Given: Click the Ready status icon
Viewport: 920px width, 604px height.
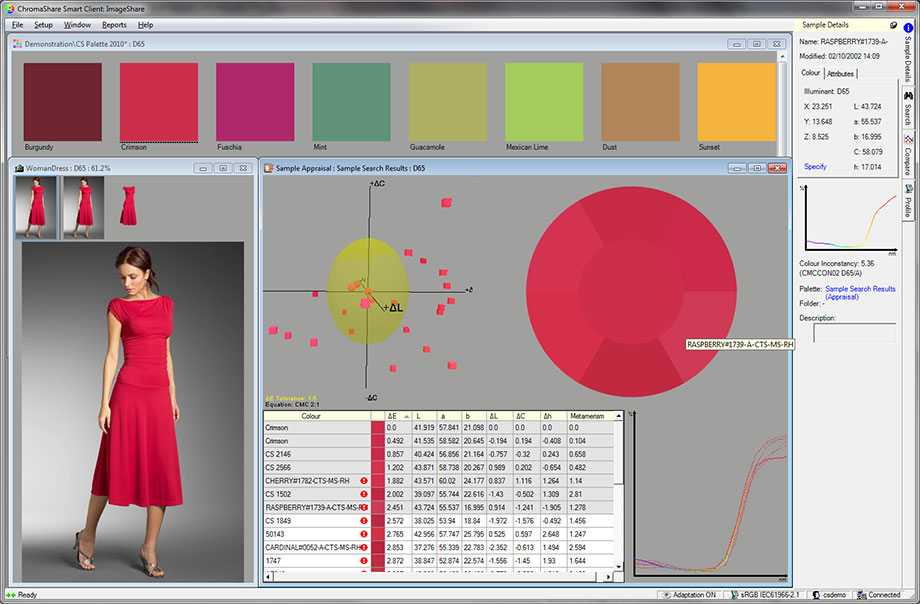Looking at the screenshot, I should (11, 595).
